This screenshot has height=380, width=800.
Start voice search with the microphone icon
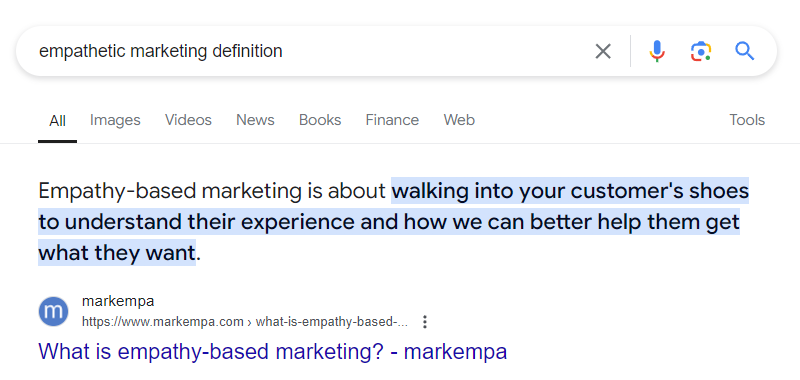(657, 51)
